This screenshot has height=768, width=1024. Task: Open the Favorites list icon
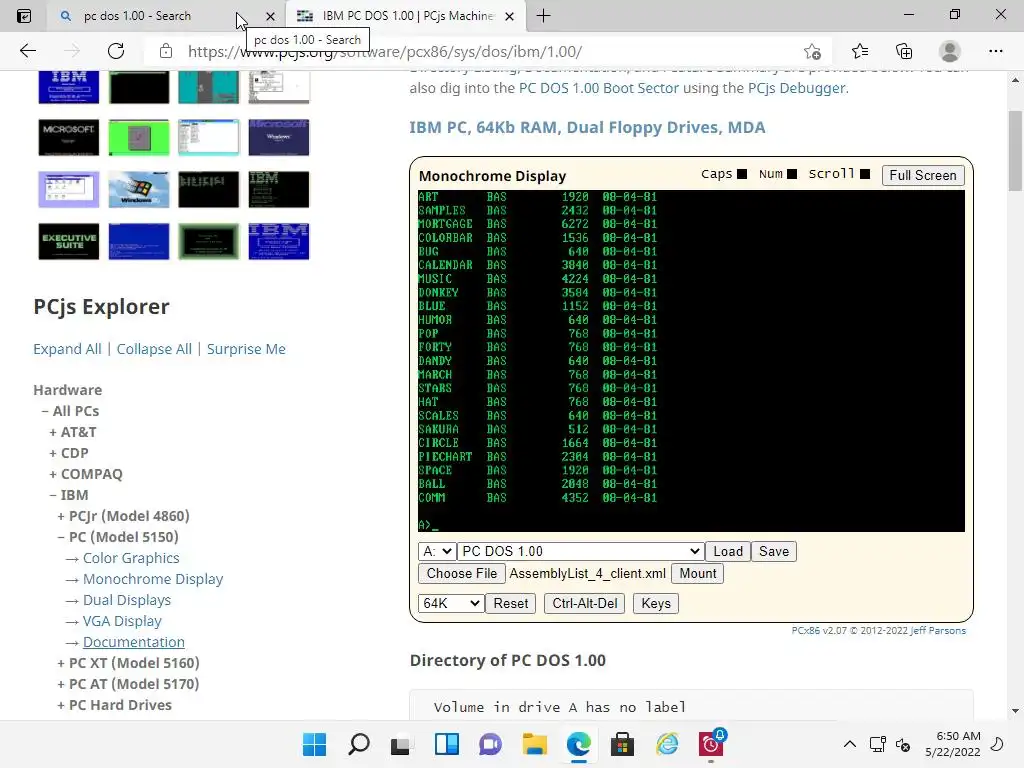pyautogui.click(x=859, y=51)
